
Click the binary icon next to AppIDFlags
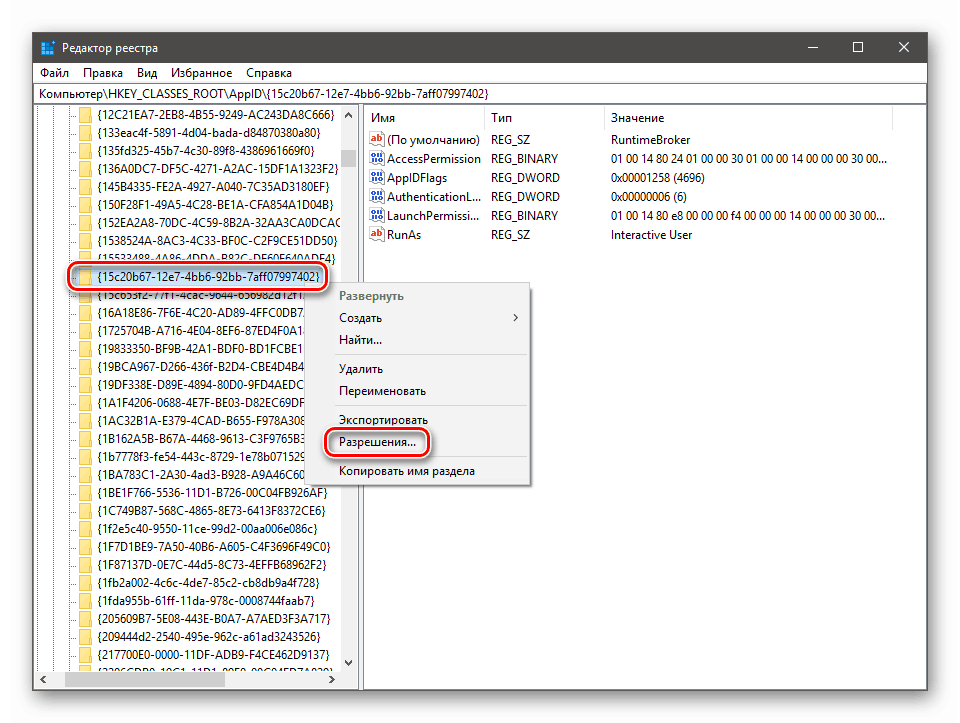377,177
